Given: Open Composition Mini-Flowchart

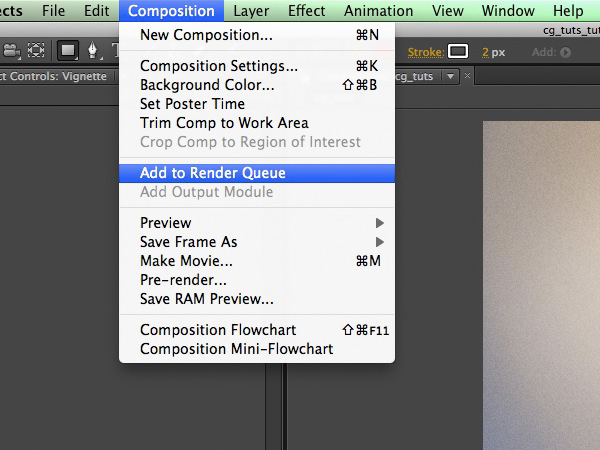Looking at the screenshot, I should click(257, 349).
